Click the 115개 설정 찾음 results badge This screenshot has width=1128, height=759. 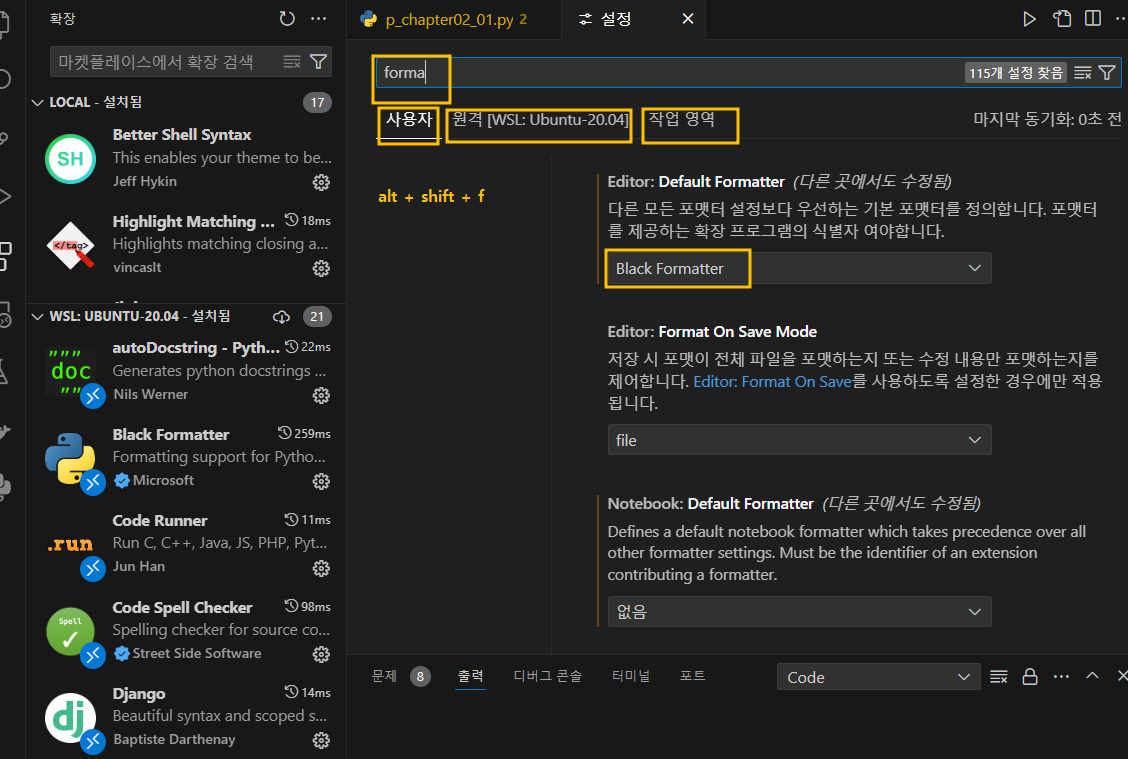click(1015, 73)
